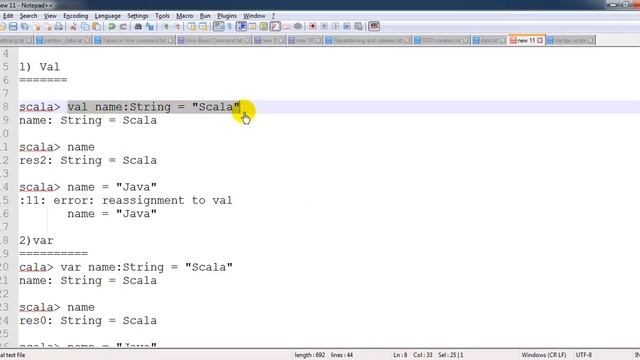Click the macro Playback icon
This screenshot has height=360, width=640.
336,27
